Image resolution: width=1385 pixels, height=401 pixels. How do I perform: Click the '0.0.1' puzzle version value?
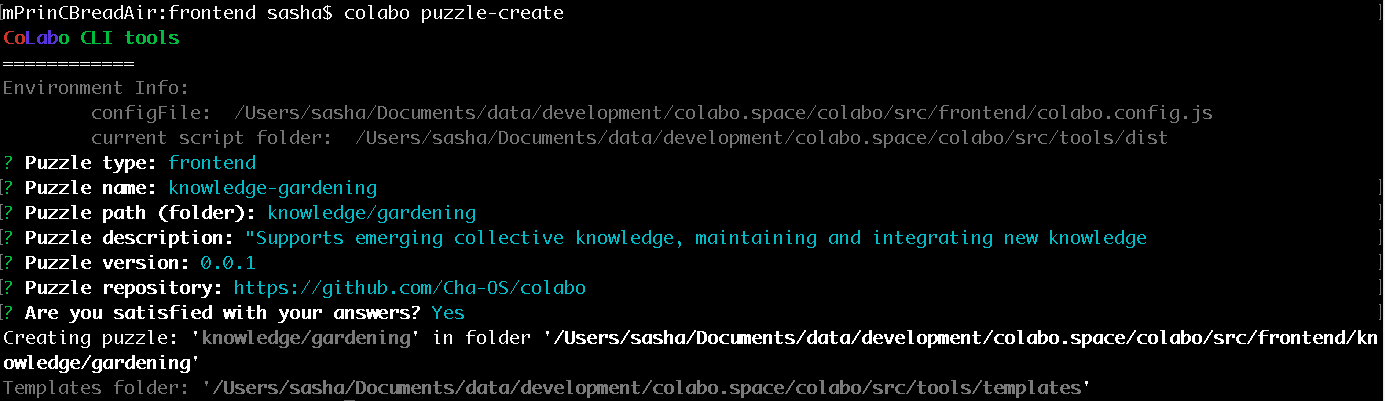(x=228, y=263)
